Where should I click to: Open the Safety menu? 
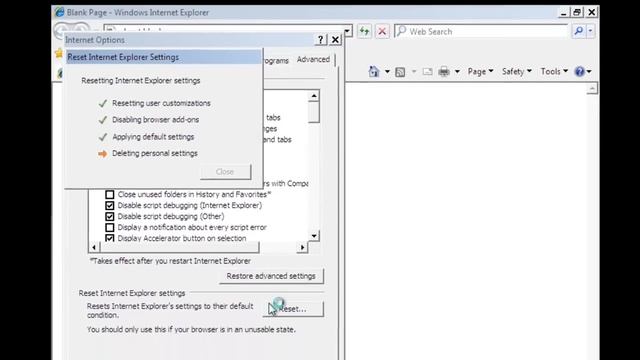point(517,71)
